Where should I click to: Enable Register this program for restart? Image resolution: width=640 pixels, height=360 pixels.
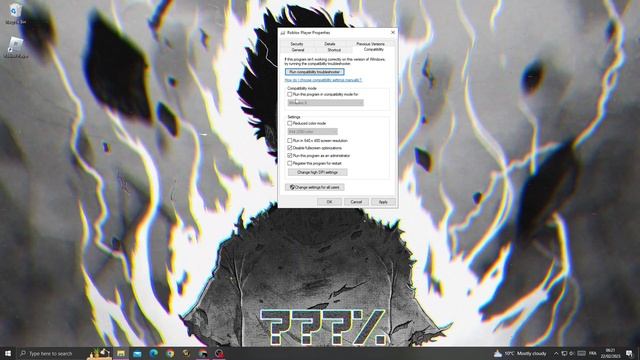(290, 163)
